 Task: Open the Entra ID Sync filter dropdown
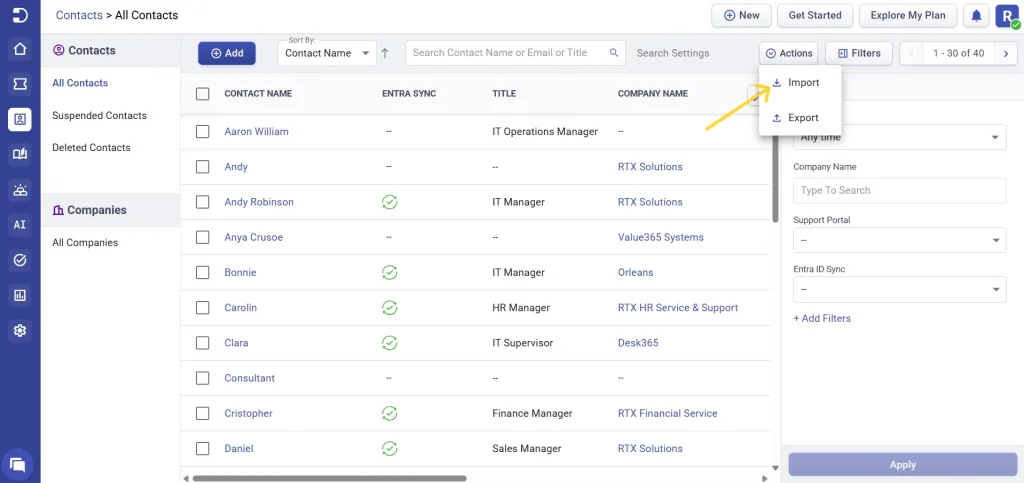[x=899, y=289]
